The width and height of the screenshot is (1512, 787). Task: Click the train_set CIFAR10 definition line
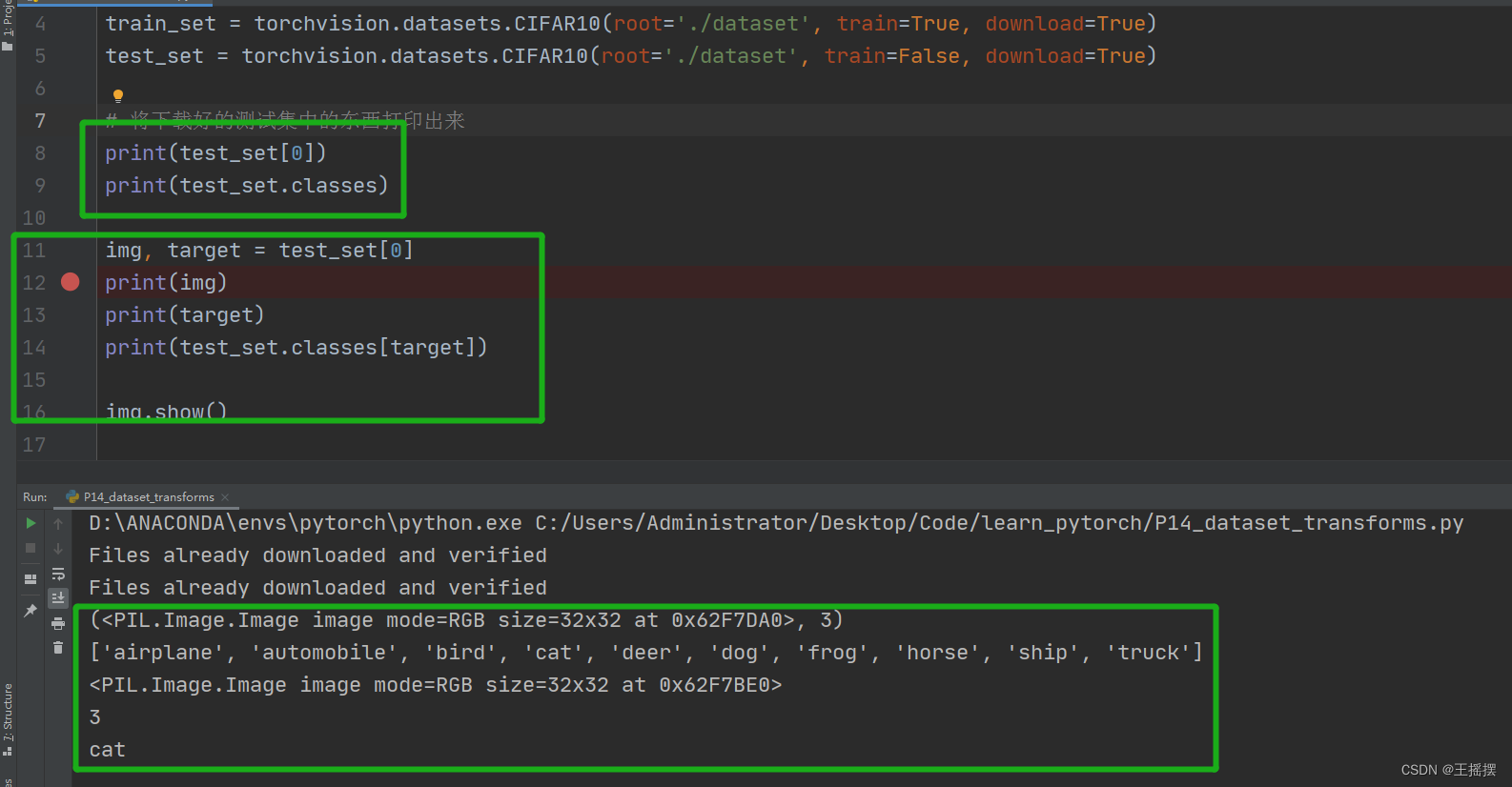pyautogui.click(x=631, y=23)
